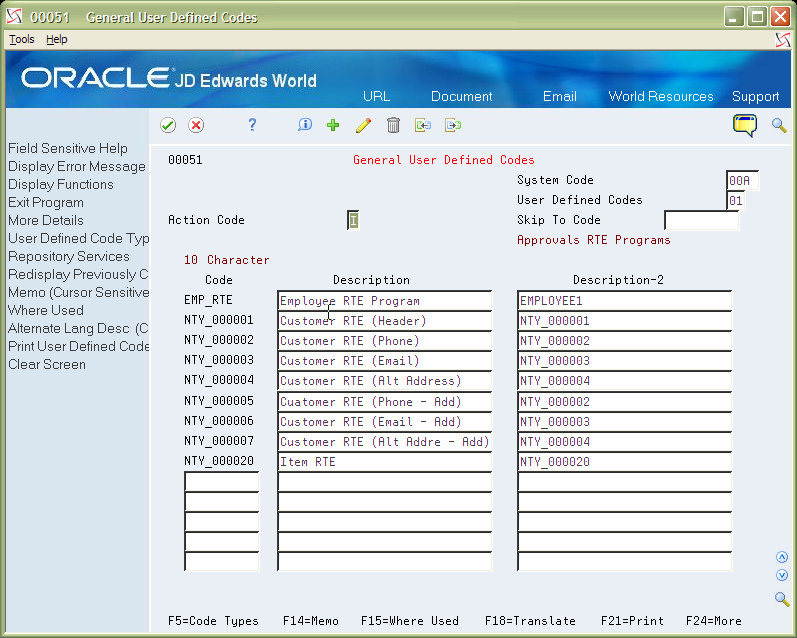Click the Inquire info icon
Image resolution: width=797 pixels, height=638 pixels.
click(x=304, y=125)
